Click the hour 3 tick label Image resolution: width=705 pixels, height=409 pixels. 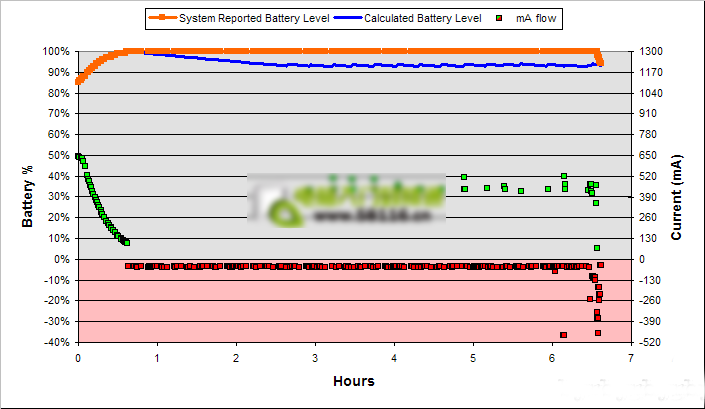point(315,358)
